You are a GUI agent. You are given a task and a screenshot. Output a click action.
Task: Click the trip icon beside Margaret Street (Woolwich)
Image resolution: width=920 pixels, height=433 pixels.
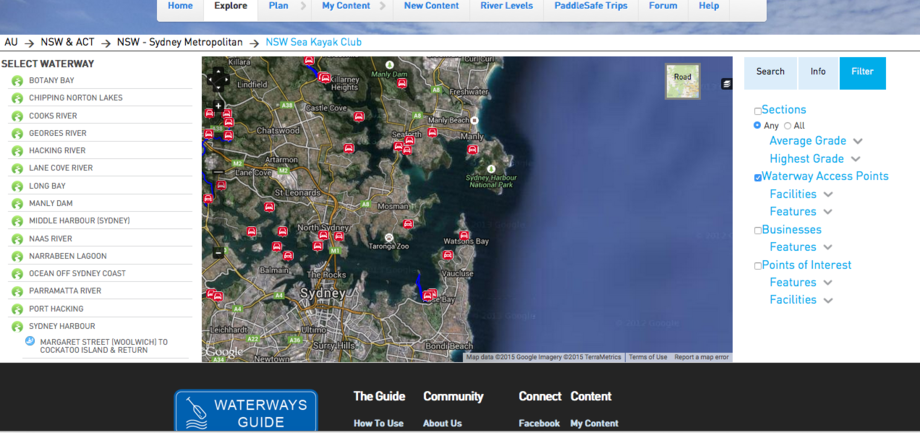(30, 341)
